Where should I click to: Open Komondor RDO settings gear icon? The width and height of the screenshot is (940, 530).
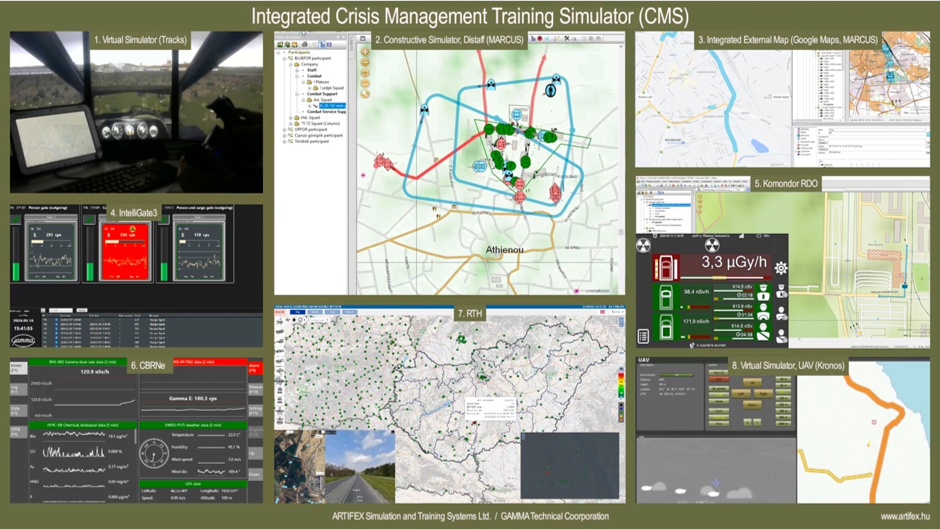pyautogui.click(x=781, y=268)
